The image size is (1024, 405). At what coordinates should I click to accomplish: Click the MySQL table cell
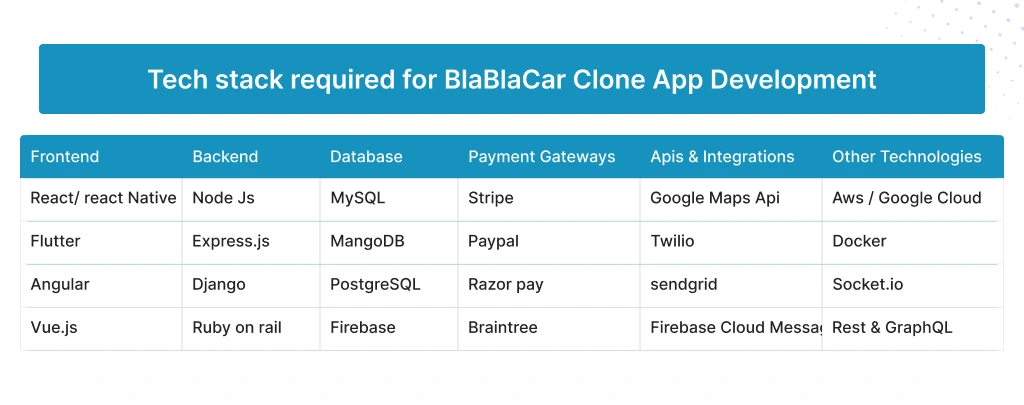[357, 198]
